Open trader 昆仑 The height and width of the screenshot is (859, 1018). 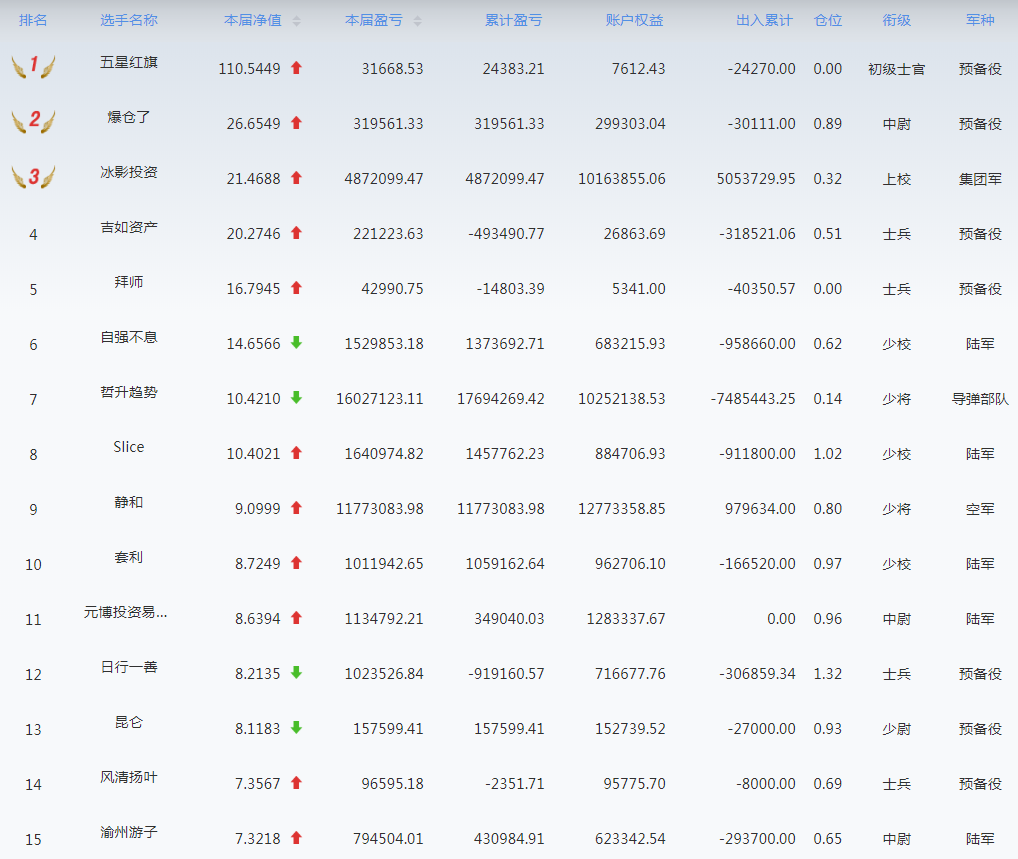coord(129,722)
